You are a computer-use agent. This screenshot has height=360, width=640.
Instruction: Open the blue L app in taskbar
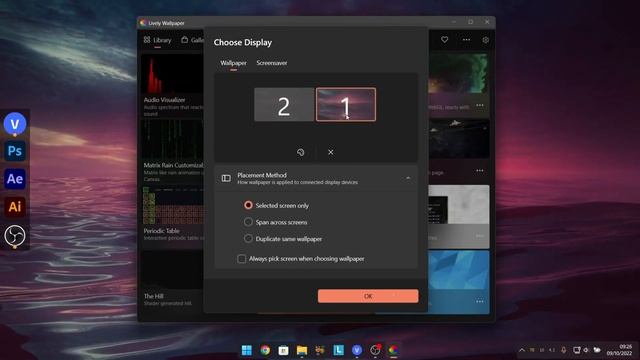338,350
